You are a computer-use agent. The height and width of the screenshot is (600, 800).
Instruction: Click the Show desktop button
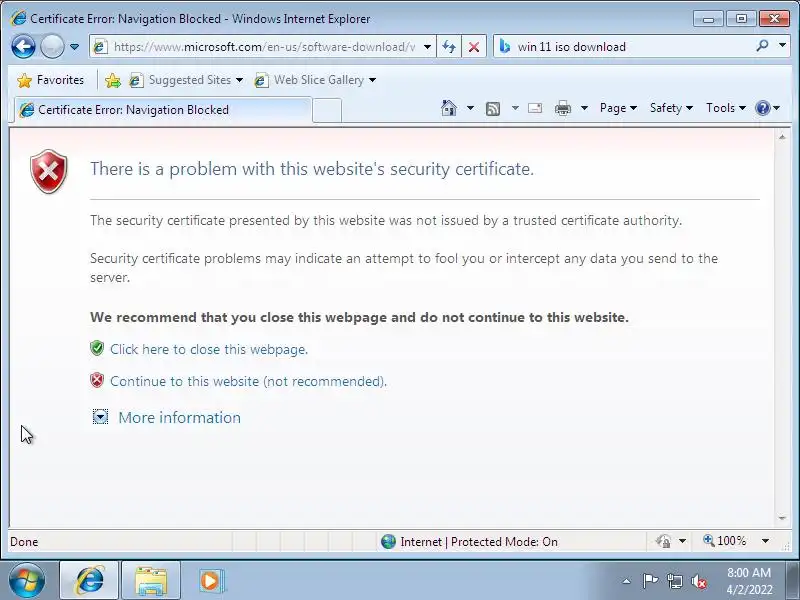point(793,581)
